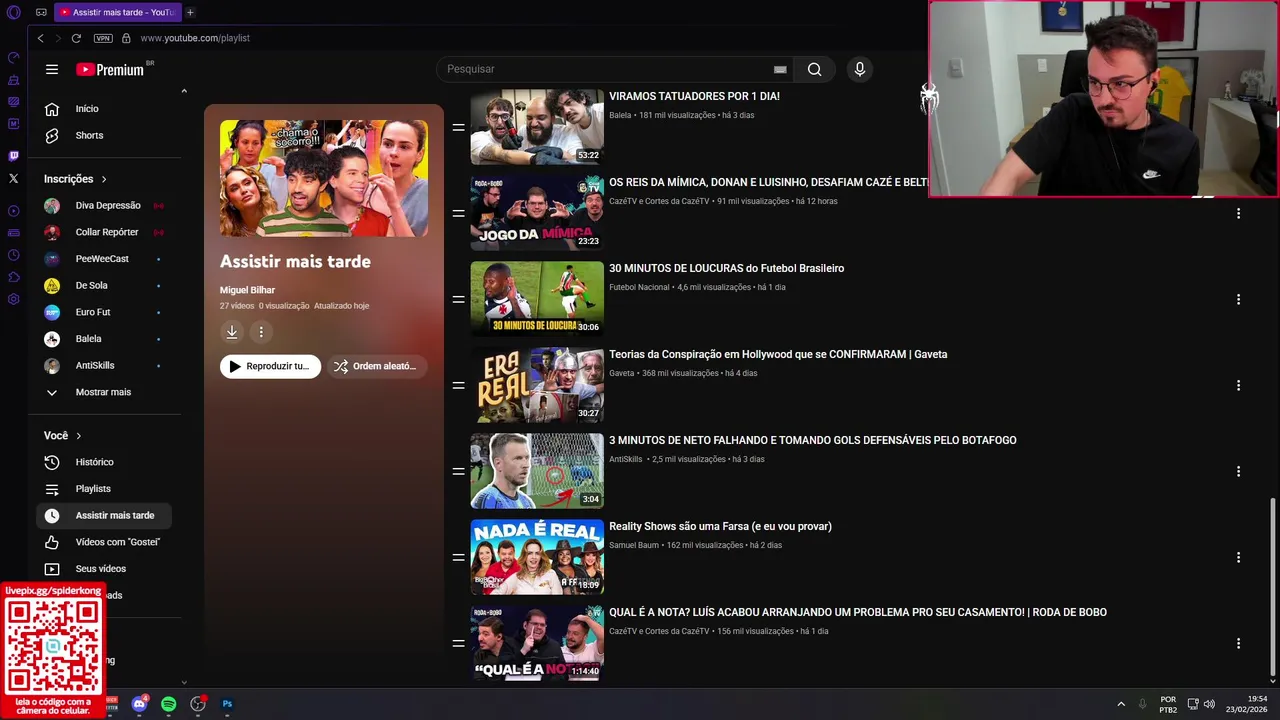Open Balela channel in subscriptions
This screenshot has width=1280, height=720.
(104, 339)
